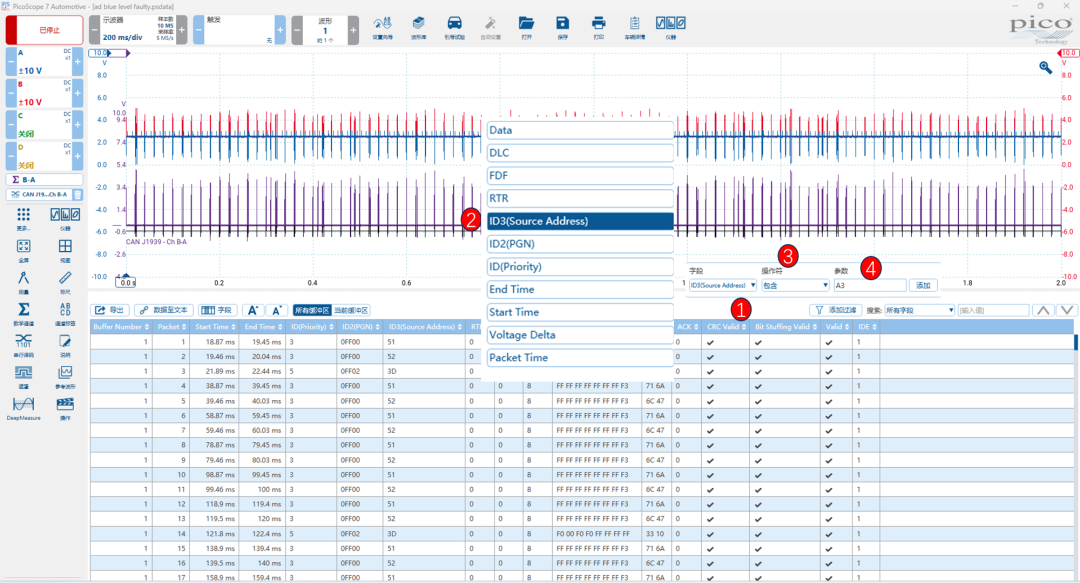Toggle the red stopped capture button
The width and height of the screenshot is (1080, 583).
coord(45,30)
